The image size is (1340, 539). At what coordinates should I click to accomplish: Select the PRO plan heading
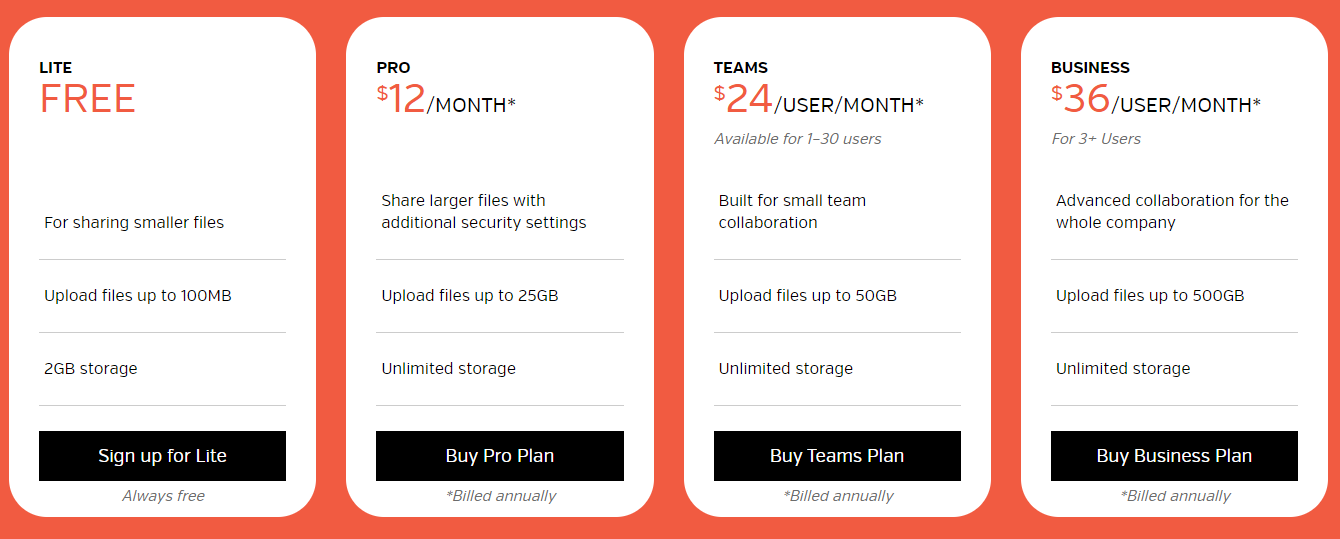(x=393, y=68)
